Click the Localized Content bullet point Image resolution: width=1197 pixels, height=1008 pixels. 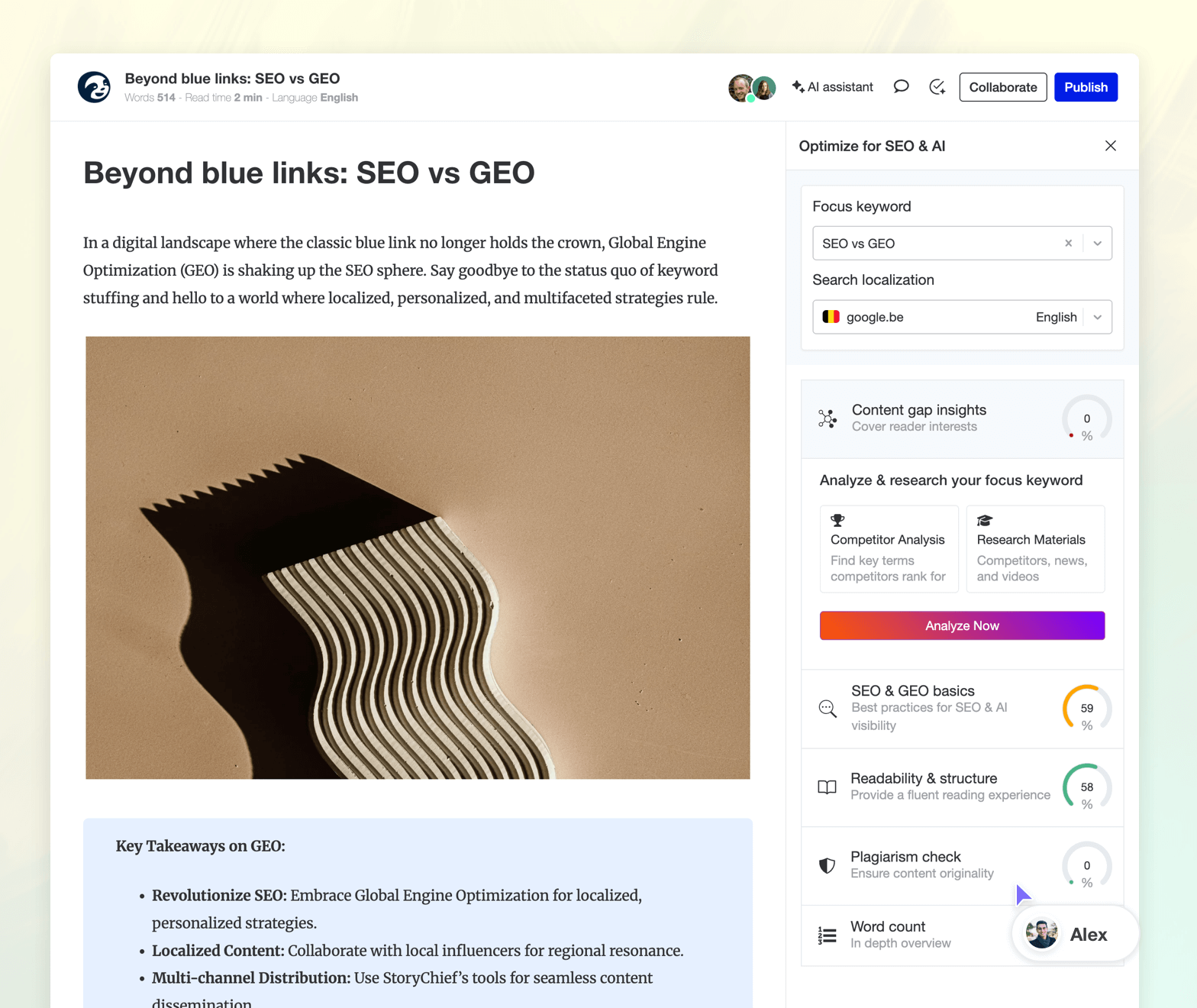point(418,951)
